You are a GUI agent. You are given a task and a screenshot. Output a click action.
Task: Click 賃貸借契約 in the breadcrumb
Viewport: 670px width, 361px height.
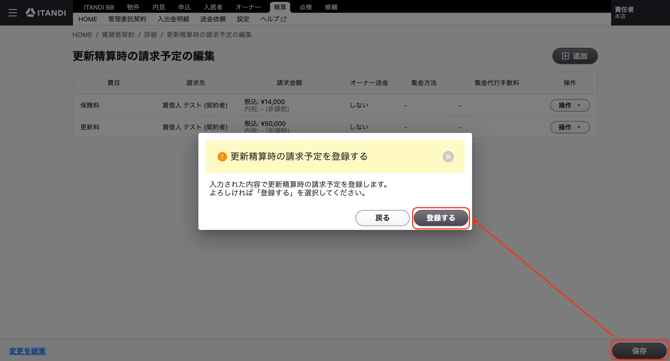pyautogui.click(x=118, y=35)
